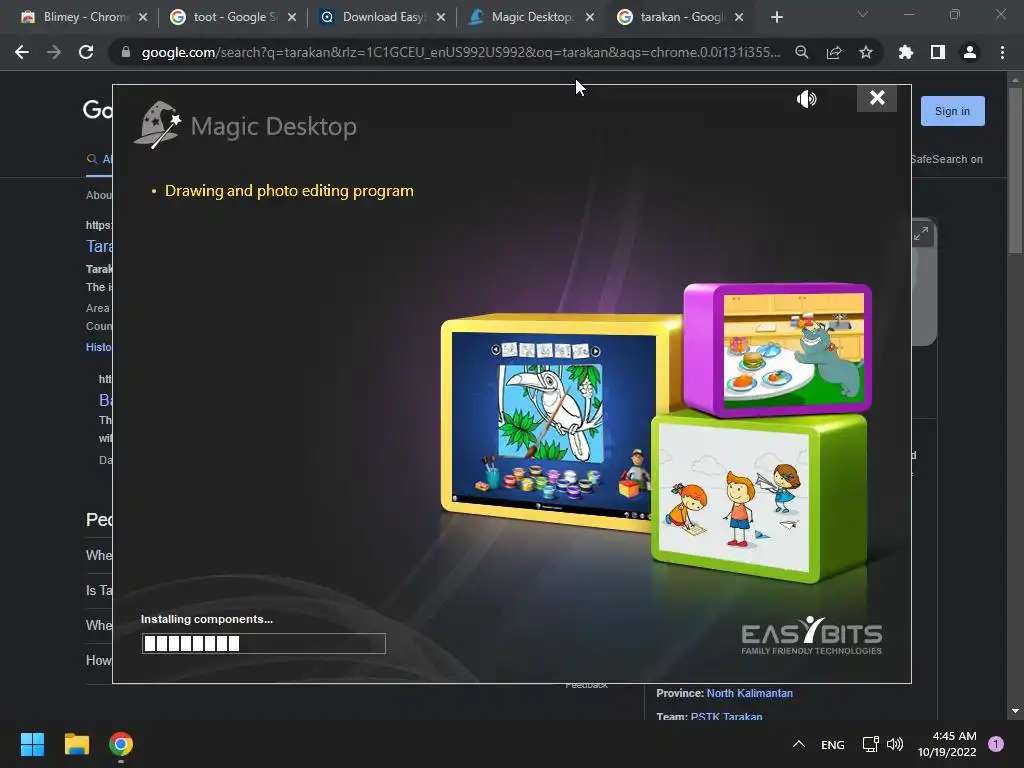Open the zoom magnifier icon in address bar
The image size is (1024, 768).
(801, 52)
